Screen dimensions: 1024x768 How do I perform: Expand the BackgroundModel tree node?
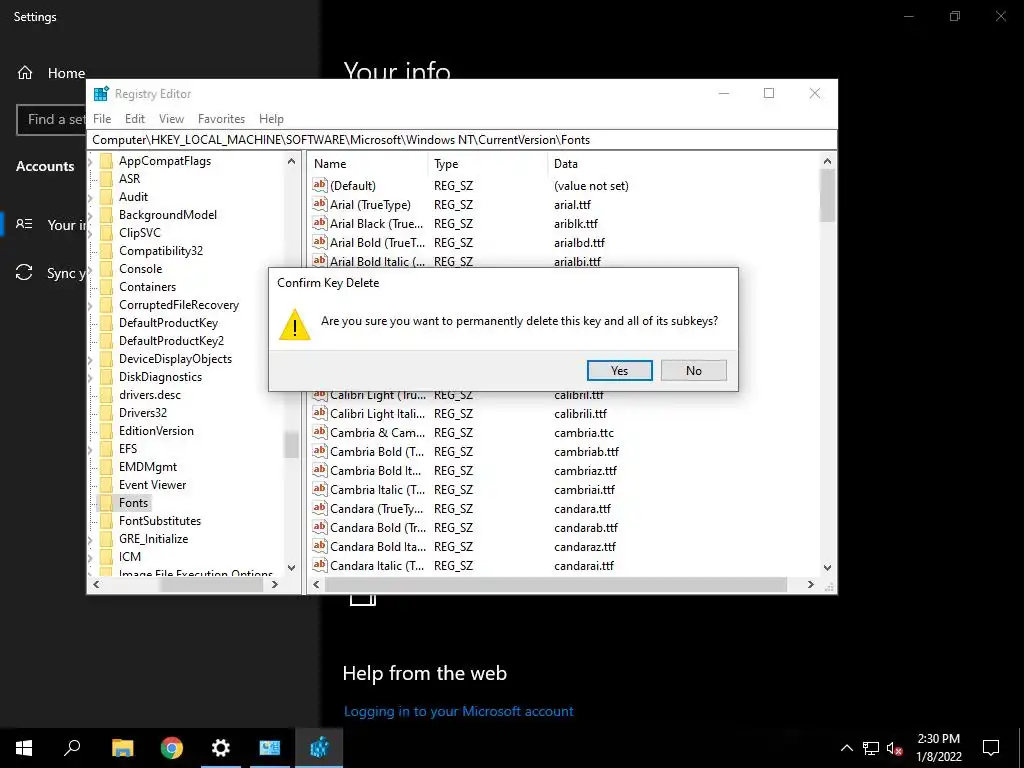click(91, 215)
